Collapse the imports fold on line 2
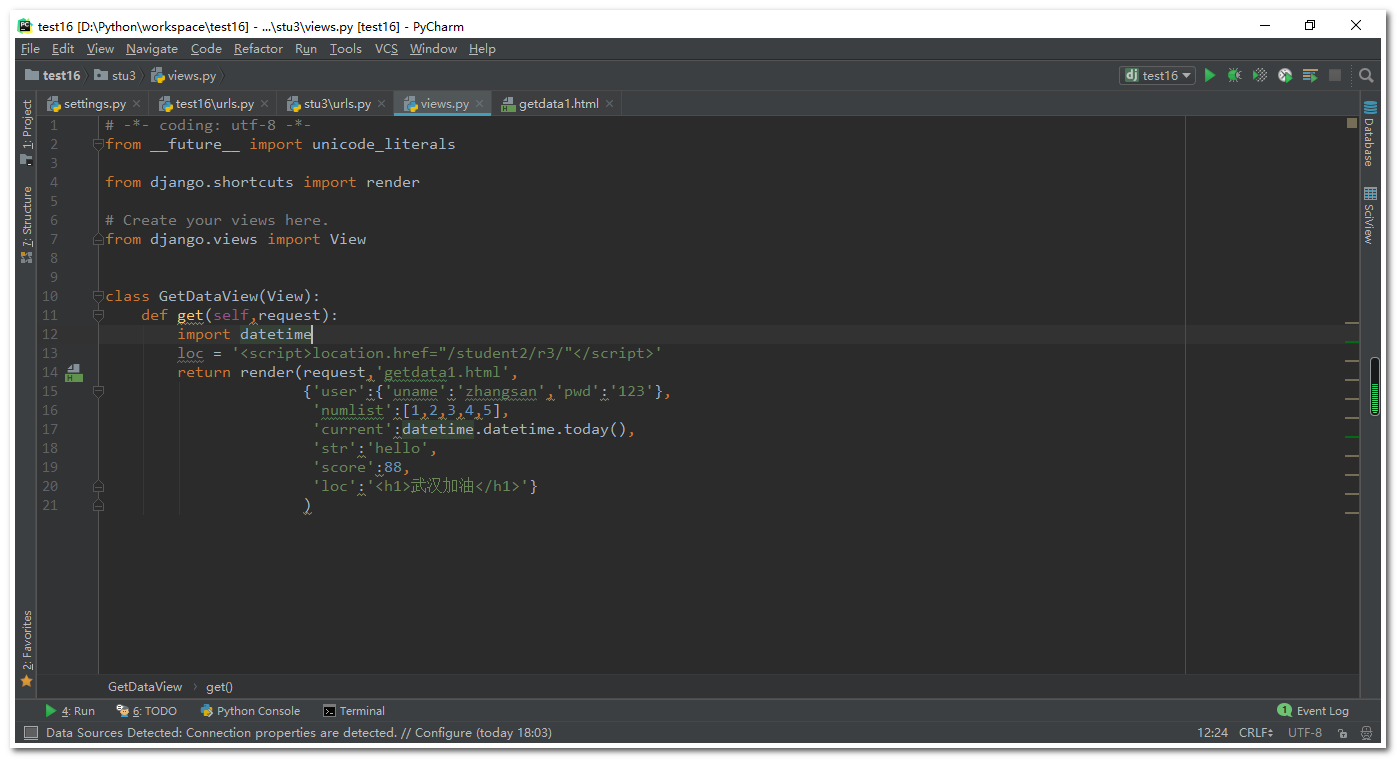Viewport: 1397px width, 759px height. [x=98, y=144]
